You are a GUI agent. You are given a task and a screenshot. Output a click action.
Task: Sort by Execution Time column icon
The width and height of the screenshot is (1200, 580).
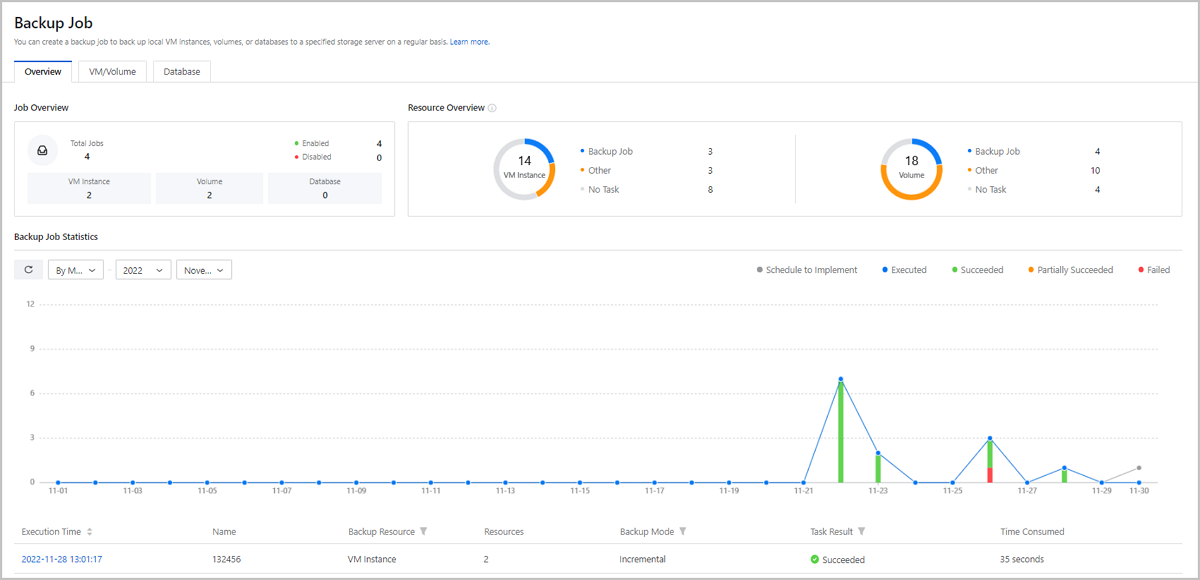90,532
